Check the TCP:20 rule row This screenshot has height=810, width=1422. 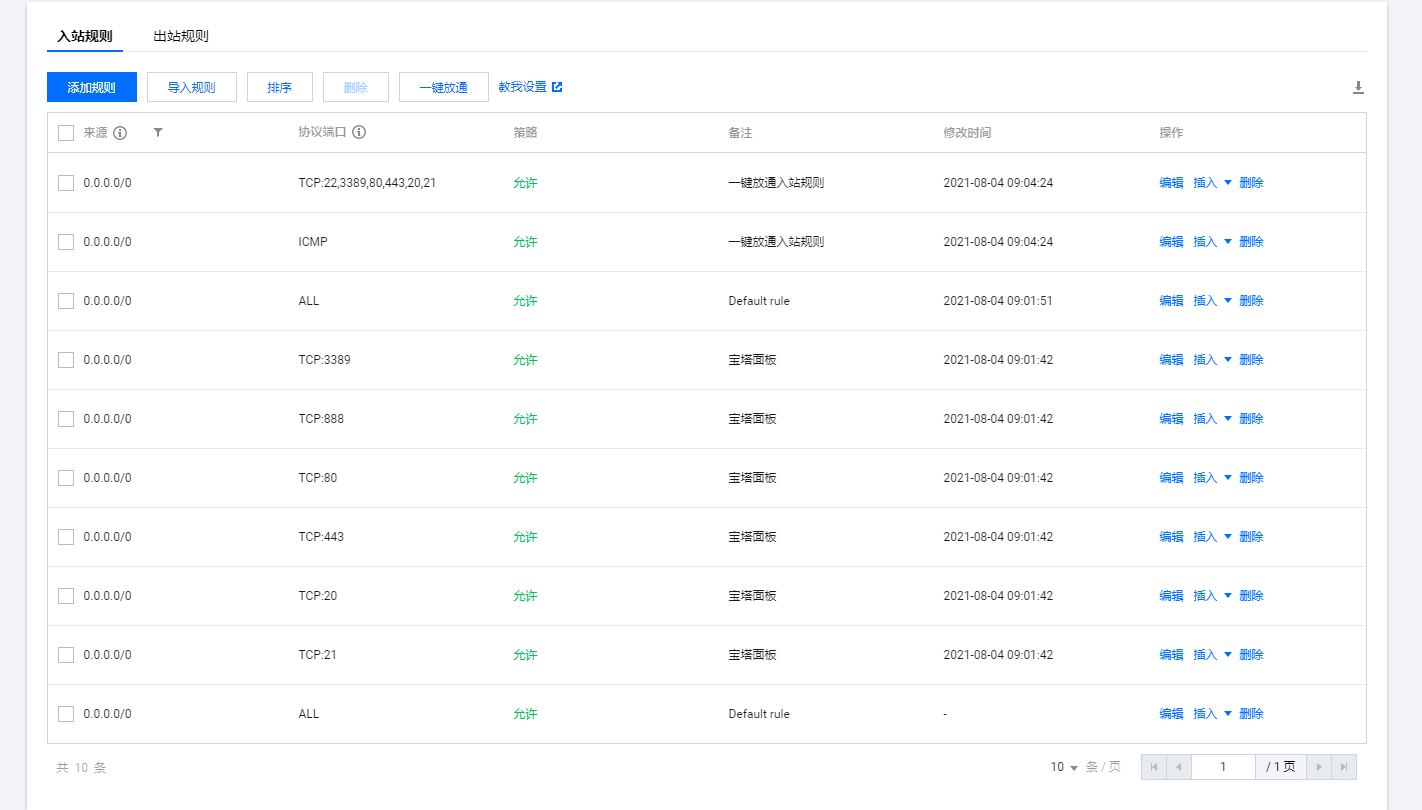tap(66, 596)
